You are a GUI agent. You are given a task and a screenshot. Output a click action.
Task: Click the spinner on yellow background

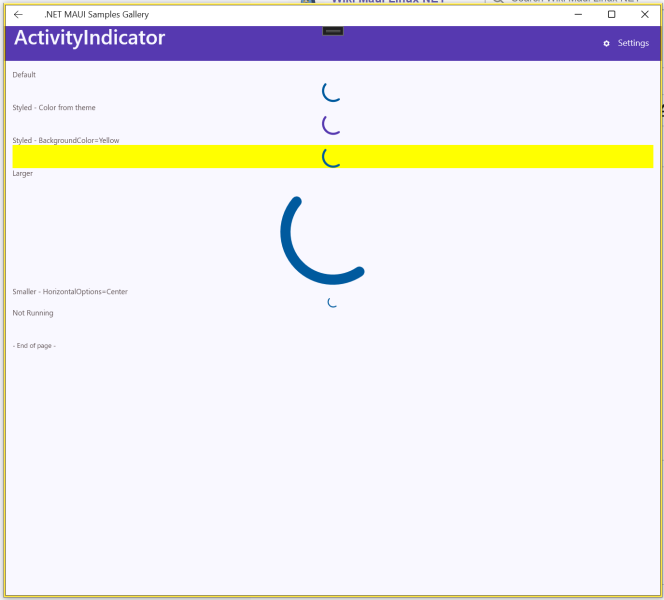click(x=332, y=157)
